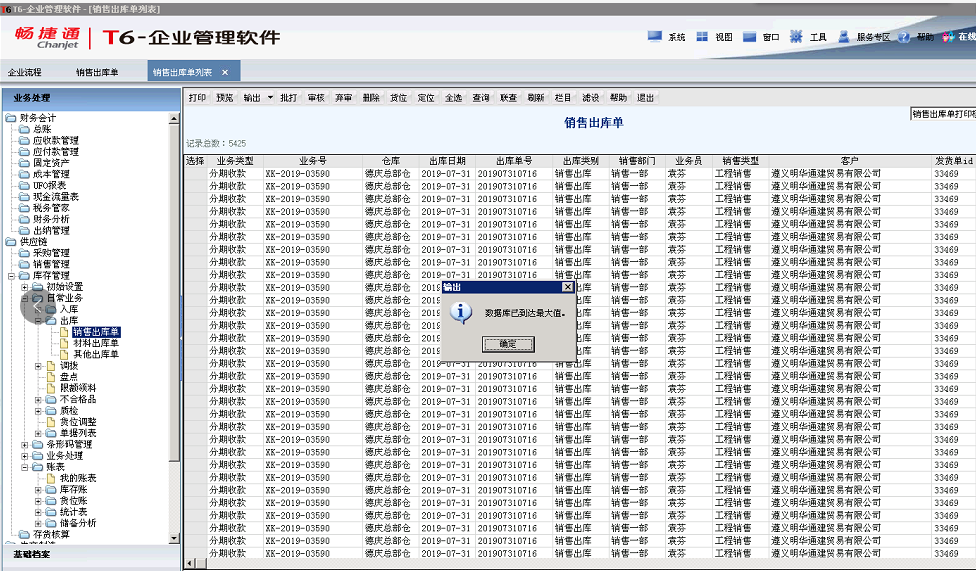The width and height of the screenshot is (976, 571).
Task: Click the 业务处理 panel header
Action: (x=91, y=98)
